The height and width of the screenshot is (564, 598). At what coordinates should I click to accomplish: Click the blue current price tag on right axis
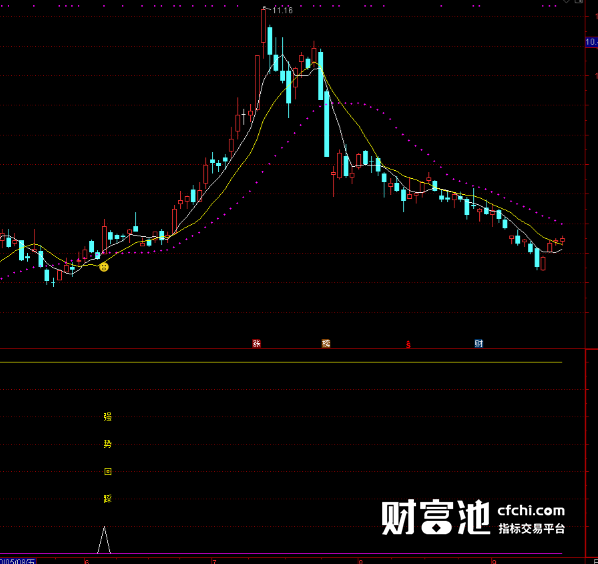[x=592, y=42]
